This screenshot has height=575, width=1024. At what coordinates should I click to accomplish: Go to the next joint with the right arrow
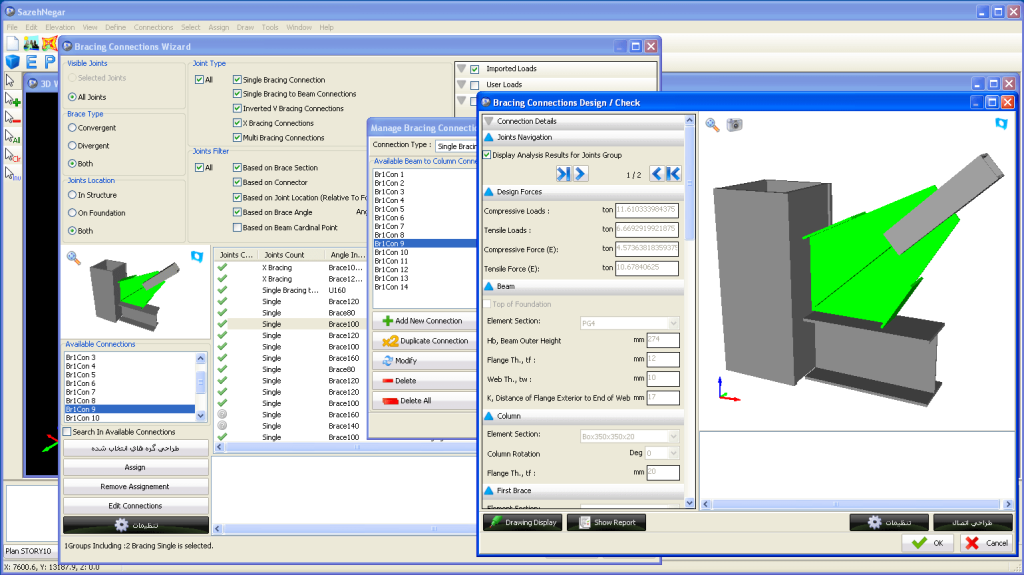(580, 174)
